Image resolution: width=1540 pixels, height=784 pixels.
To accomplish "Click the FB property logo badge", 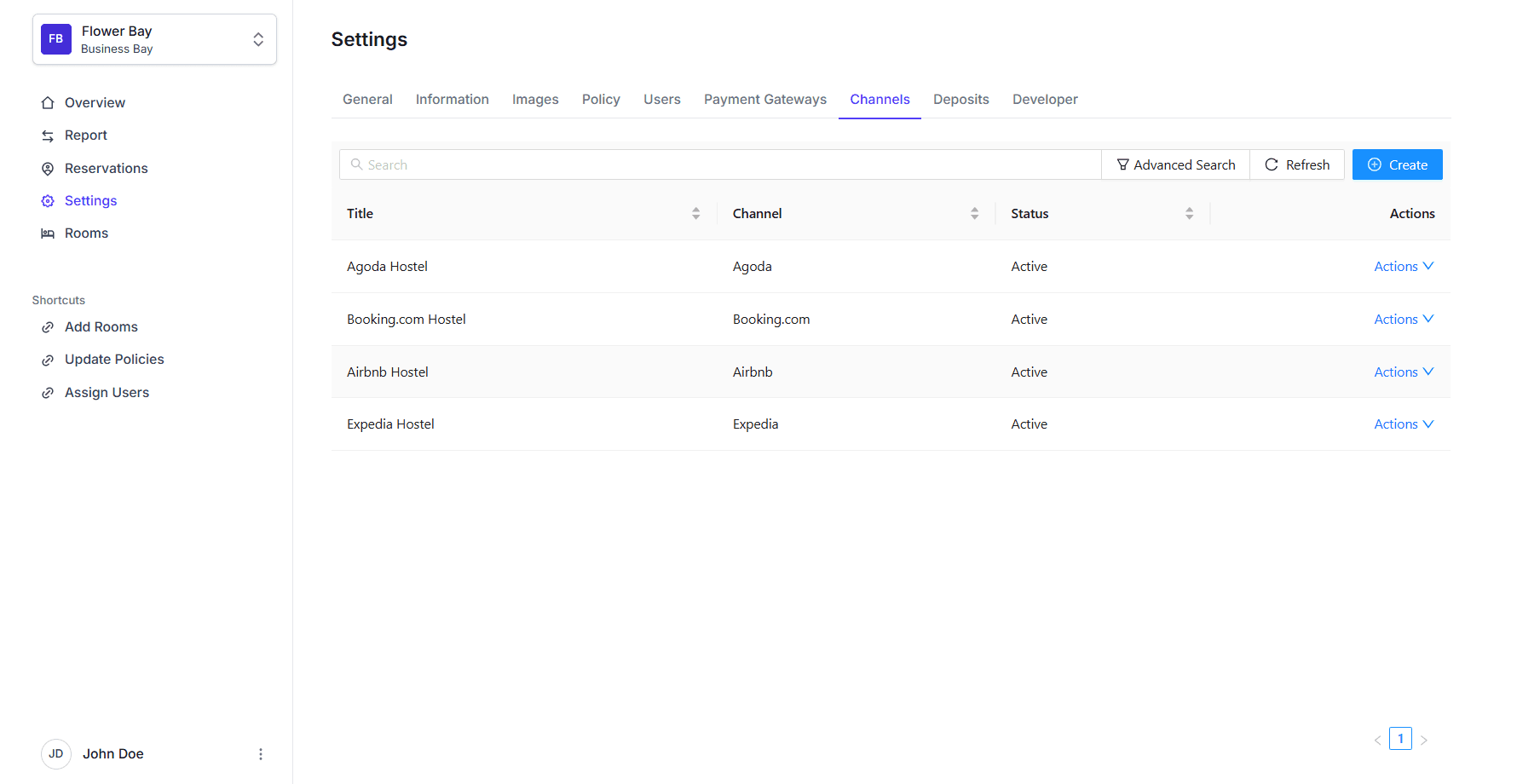I will [56, 39].
